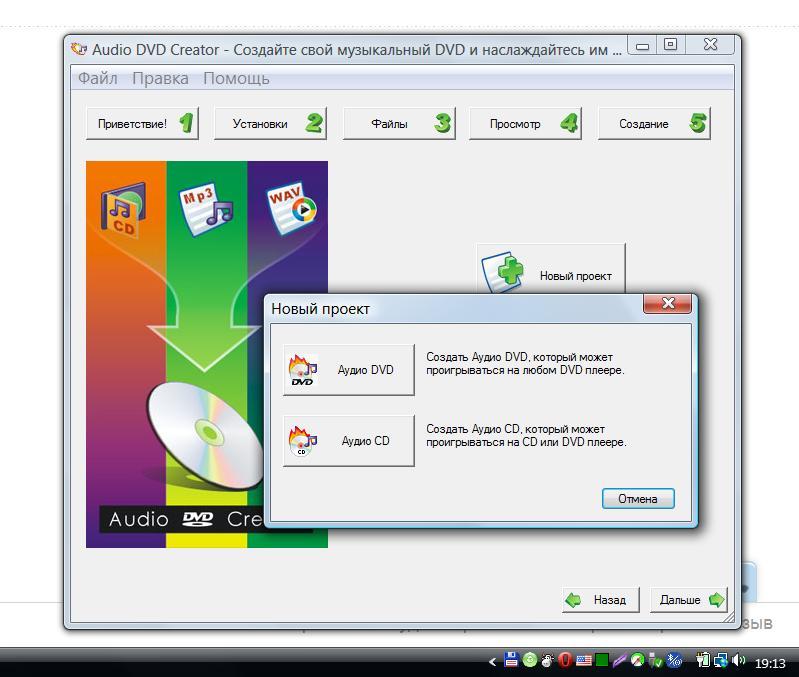The height and width of the screenshot is (677, 799).
Task: Minimize the Audio DVD Creator window
Action: click(642, 45)
